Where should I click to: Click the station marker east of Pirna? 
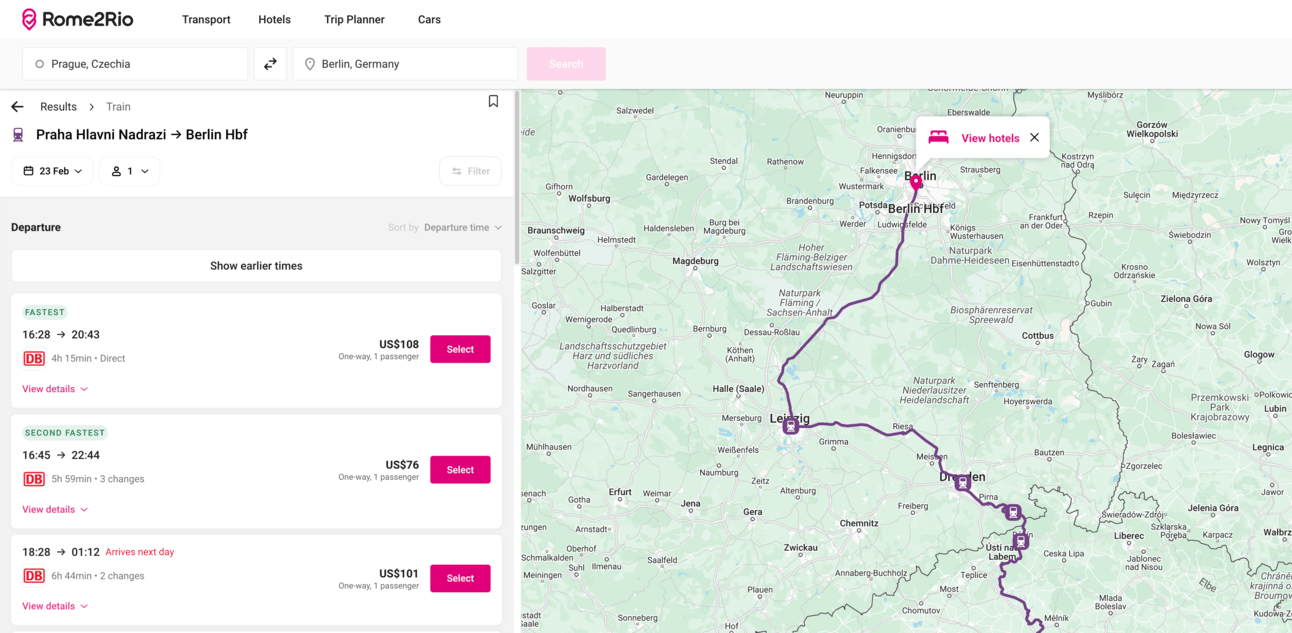(x=1013, y=512)
